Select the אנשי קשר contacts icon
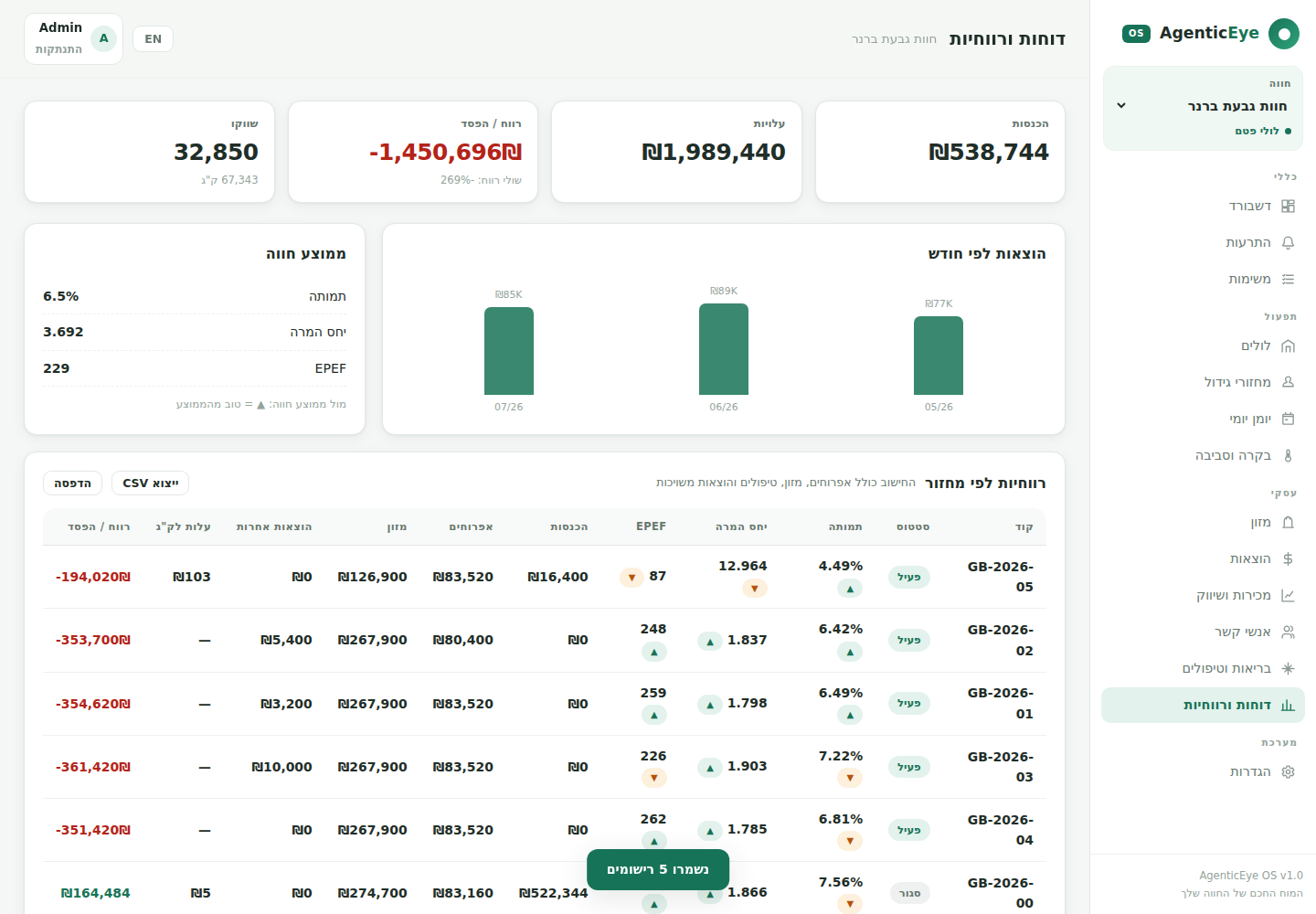Image resolution: width=1316 pixels, height=914 pixels. pos(1288,632)
